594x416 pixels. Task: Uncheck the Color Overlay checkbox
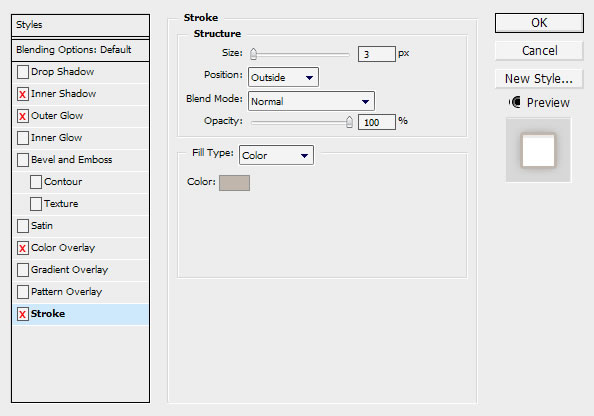(23, 248)
